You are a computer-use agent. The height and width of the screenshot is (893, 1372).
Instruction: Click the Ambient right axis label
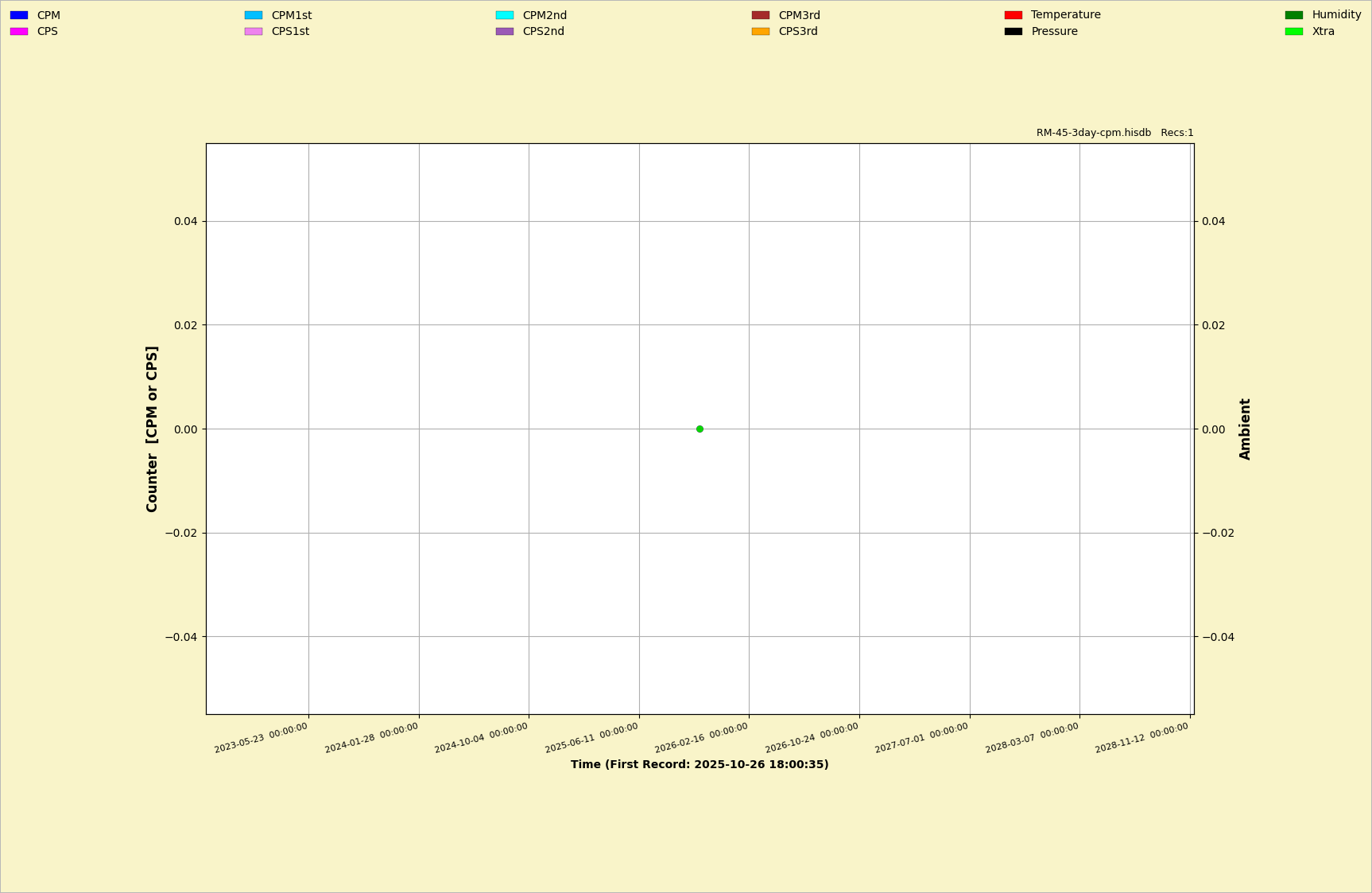[x=1245, y=429]
